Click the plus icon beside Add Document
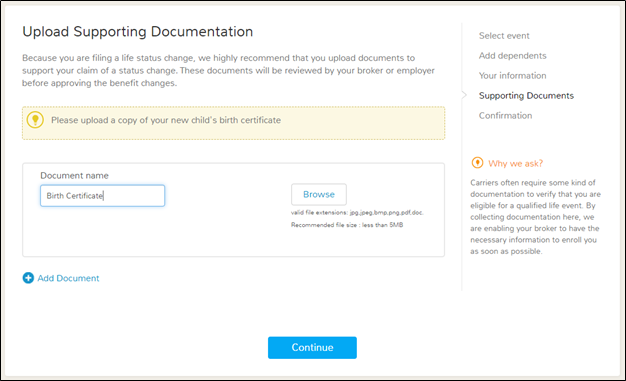Screen dimensions: 626x381 click(28, 278)
